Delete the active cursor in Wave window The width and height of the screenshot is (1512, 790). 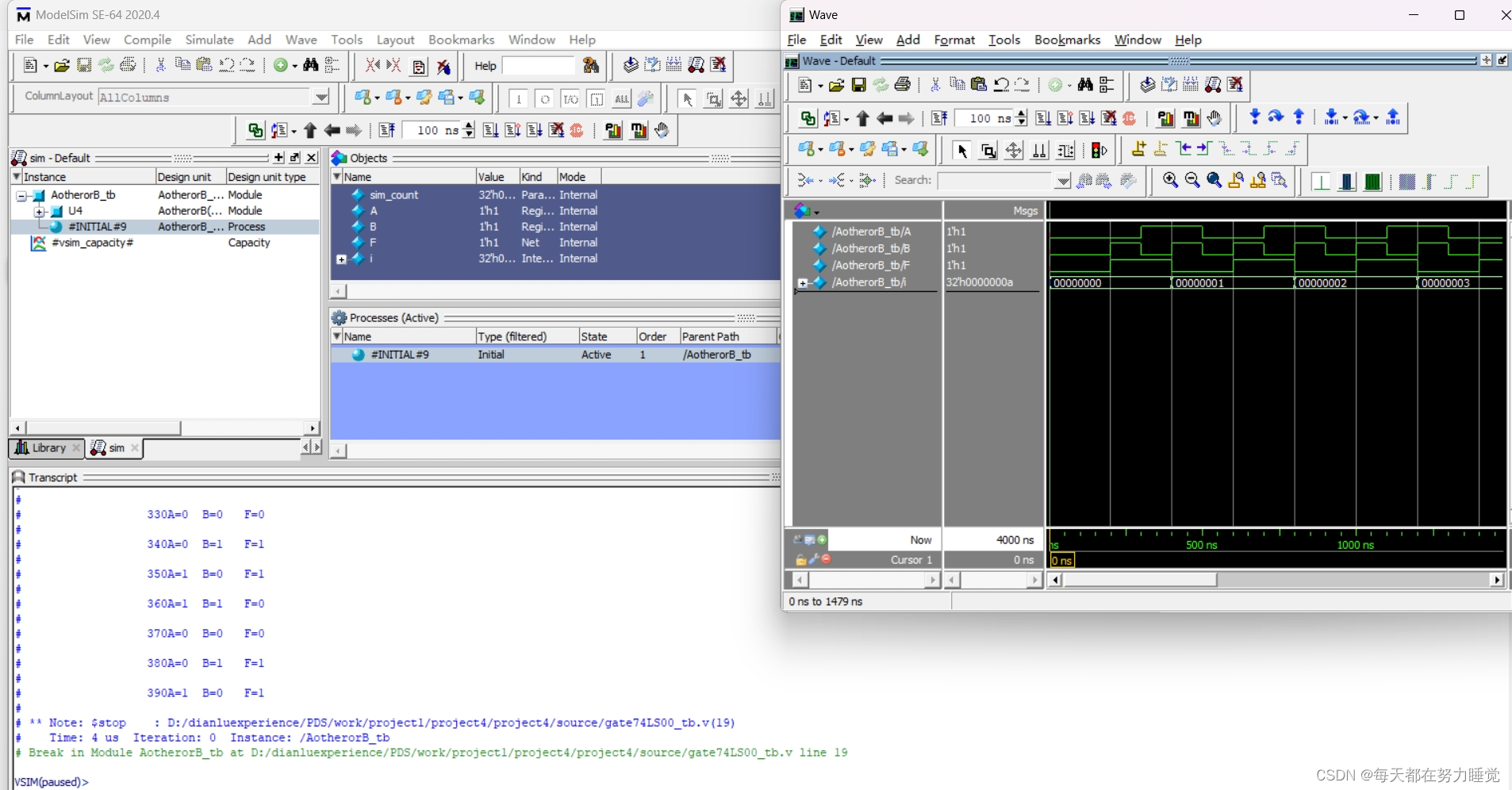(1161, 149)
